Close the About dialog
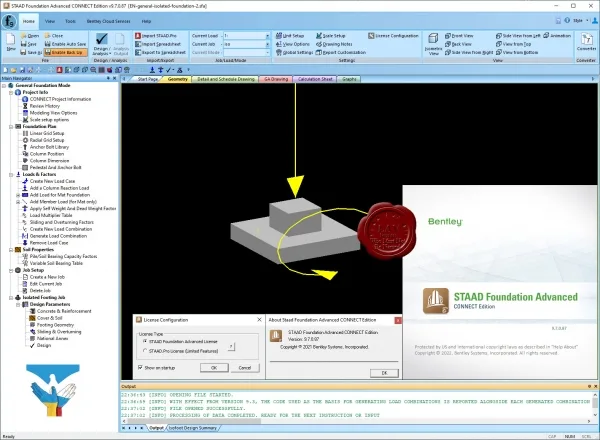The height and width of the screenshot is (440, 600). pyautogui.click(x=398, y=320)
